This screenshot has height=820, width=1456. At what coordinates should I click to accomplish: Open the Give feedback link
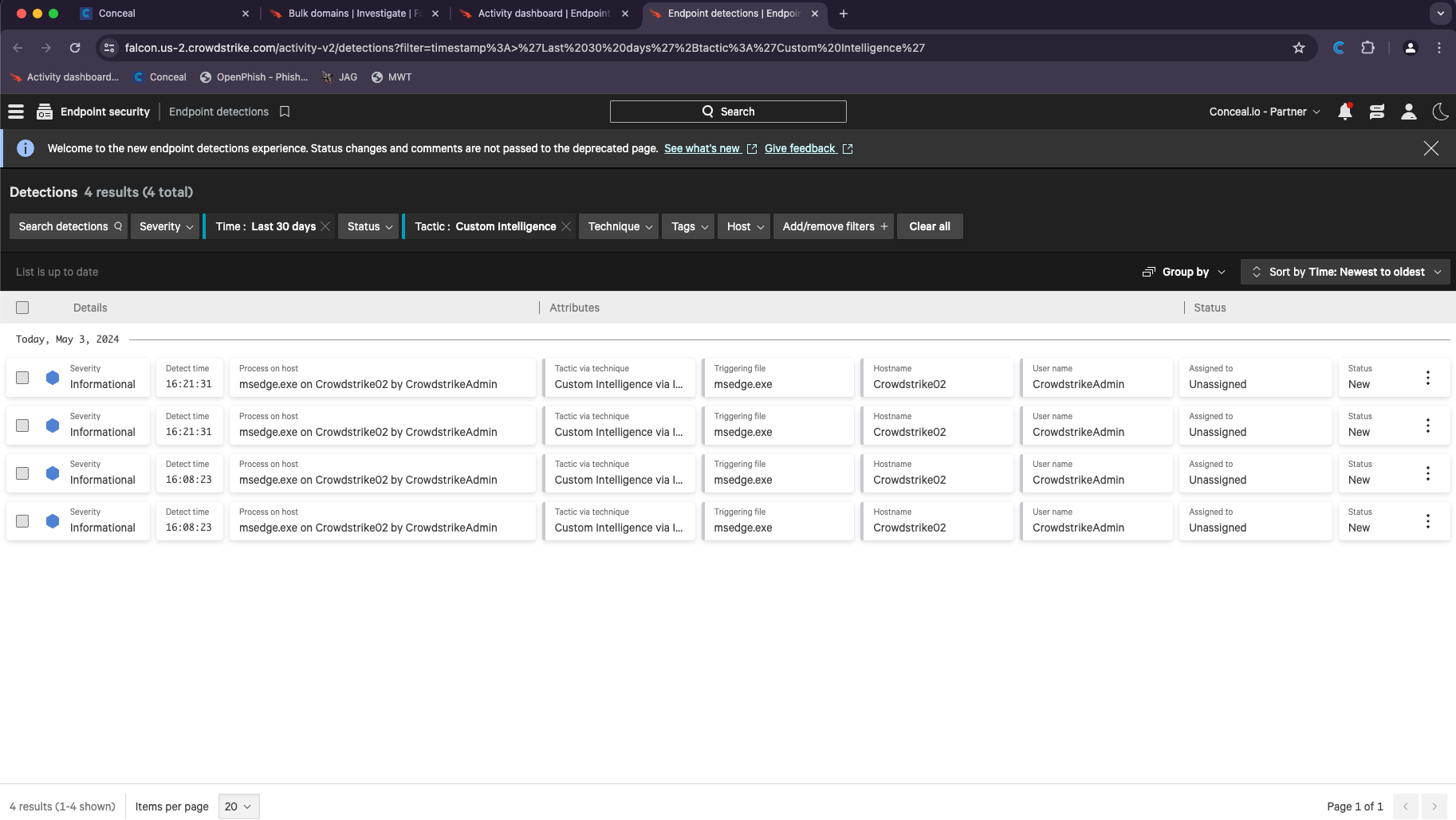(800, 148)
